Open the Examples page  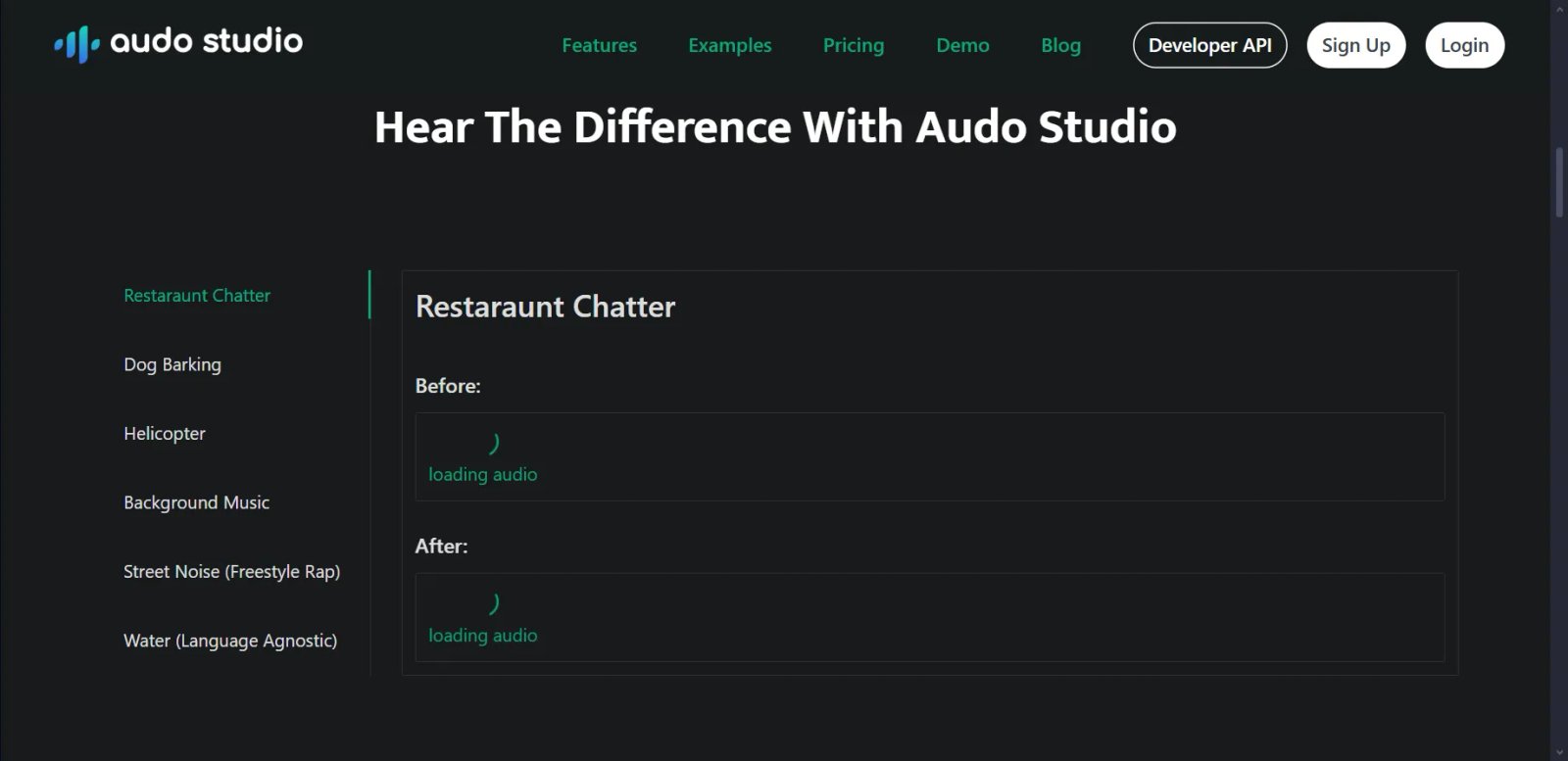(729, 45)
